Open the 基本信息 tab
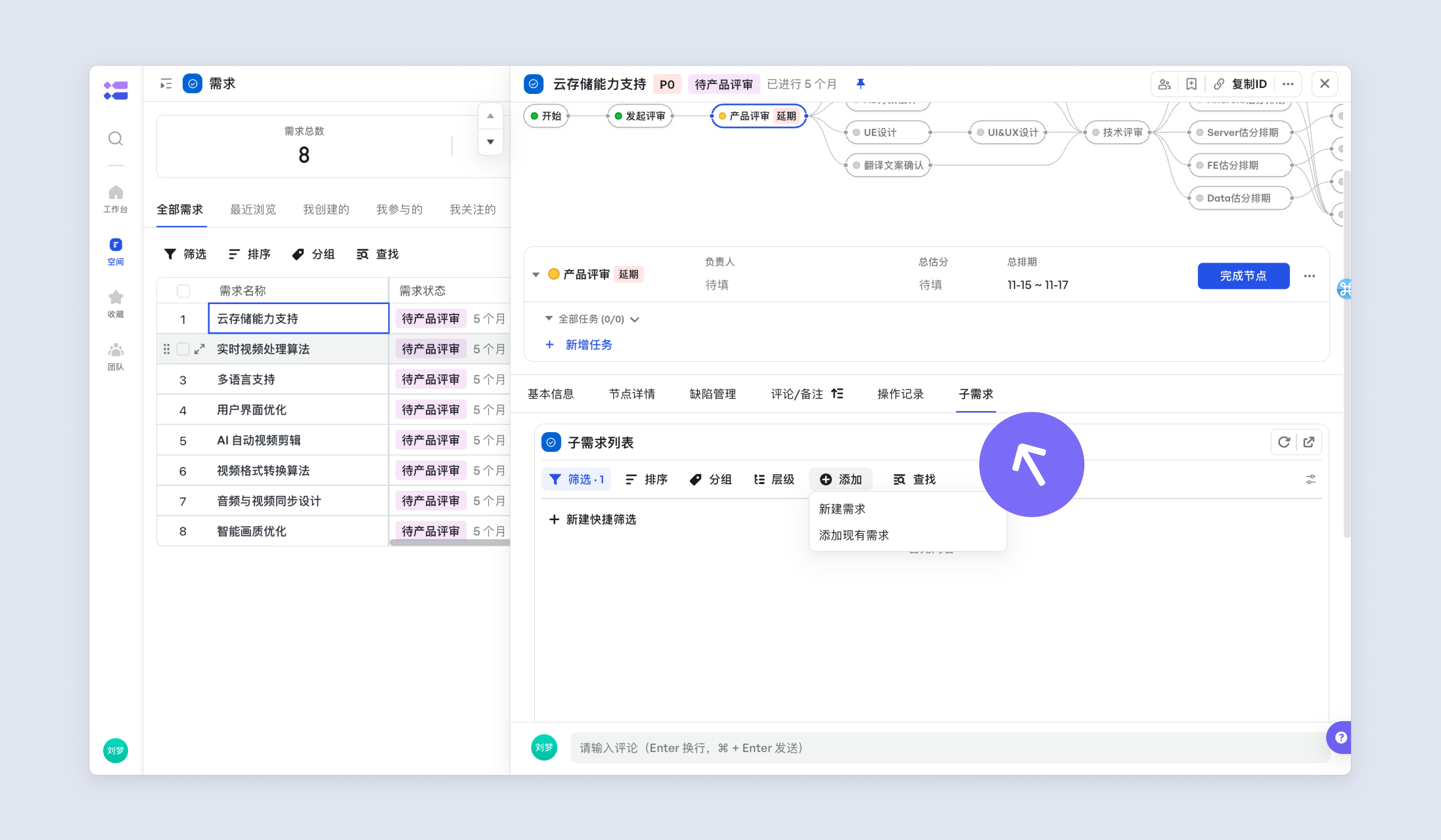The width and height of the screenshot is (1441, 840). pyautogui.click(x=550, y=394)
